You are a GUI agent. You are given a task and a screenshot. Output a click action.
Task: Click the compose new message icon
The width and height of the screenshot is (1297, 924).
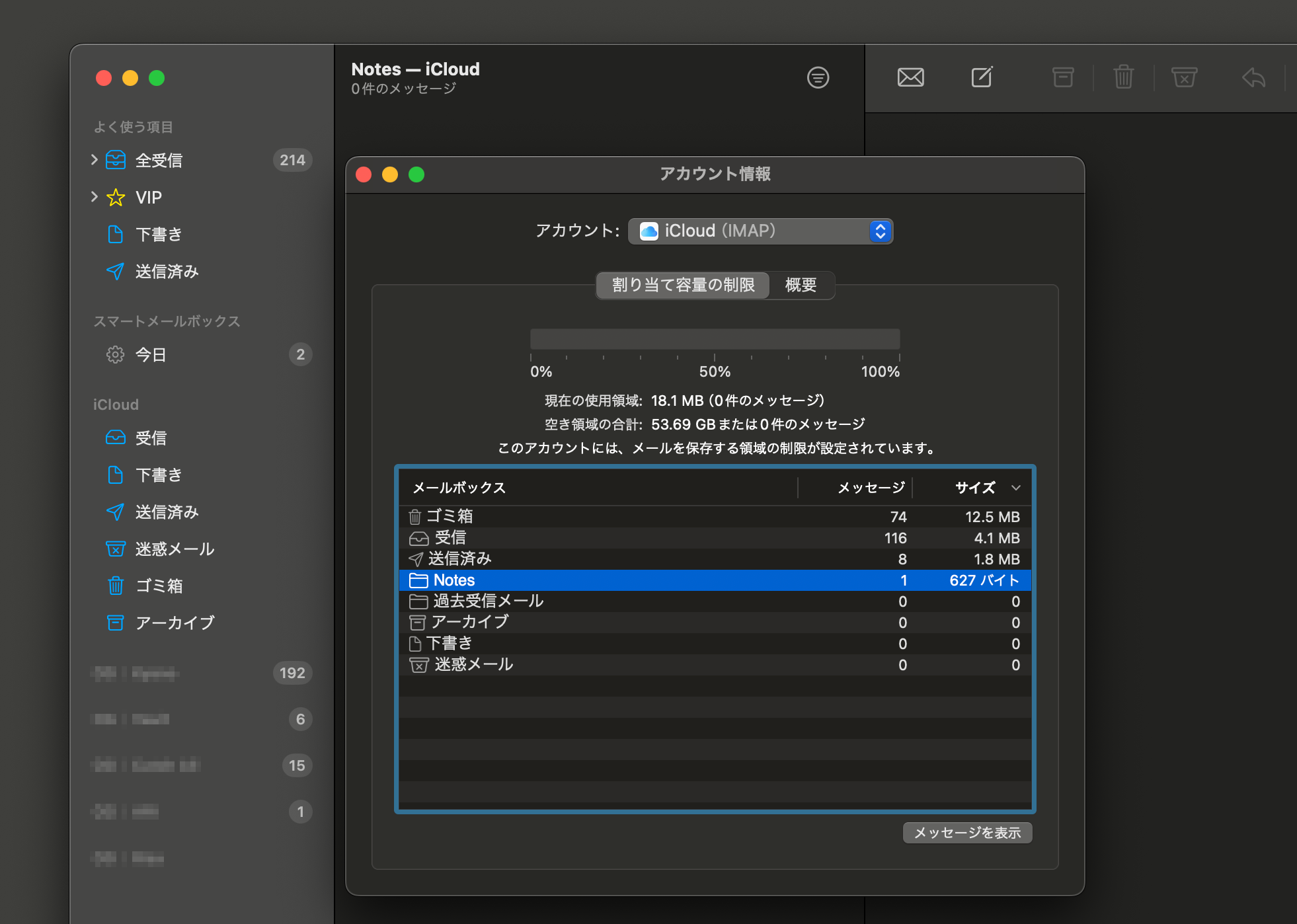pos(982,77)
